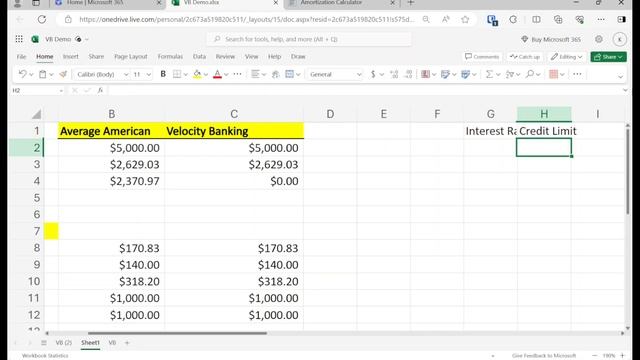The width and height of the screenshot is (640, 360).
Task: Switch to the Data tab
Action: pyautogui.click(x=199, y=57)
